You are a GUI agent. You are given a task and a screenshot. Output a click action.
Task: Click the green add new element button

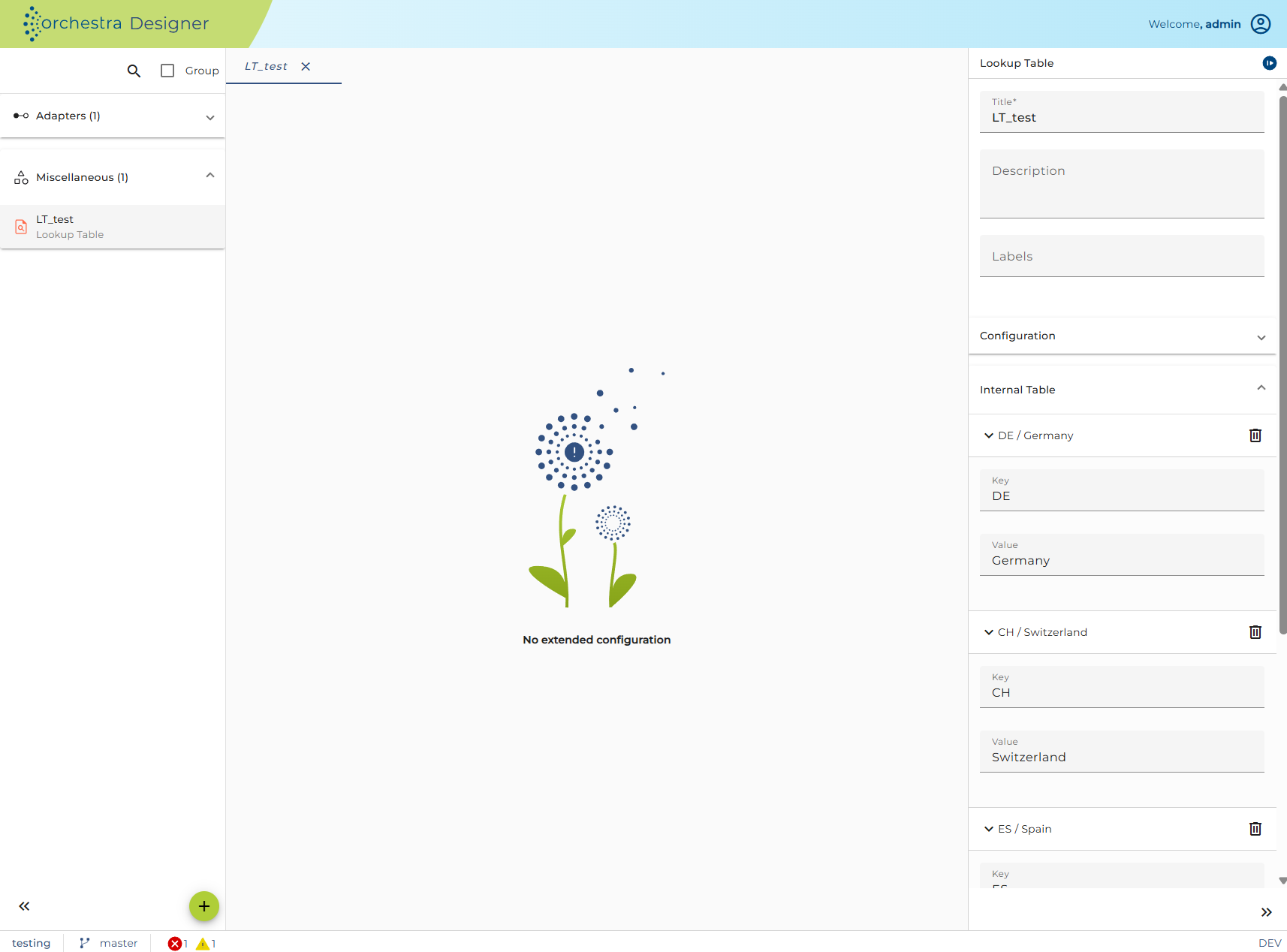point(203,906)
